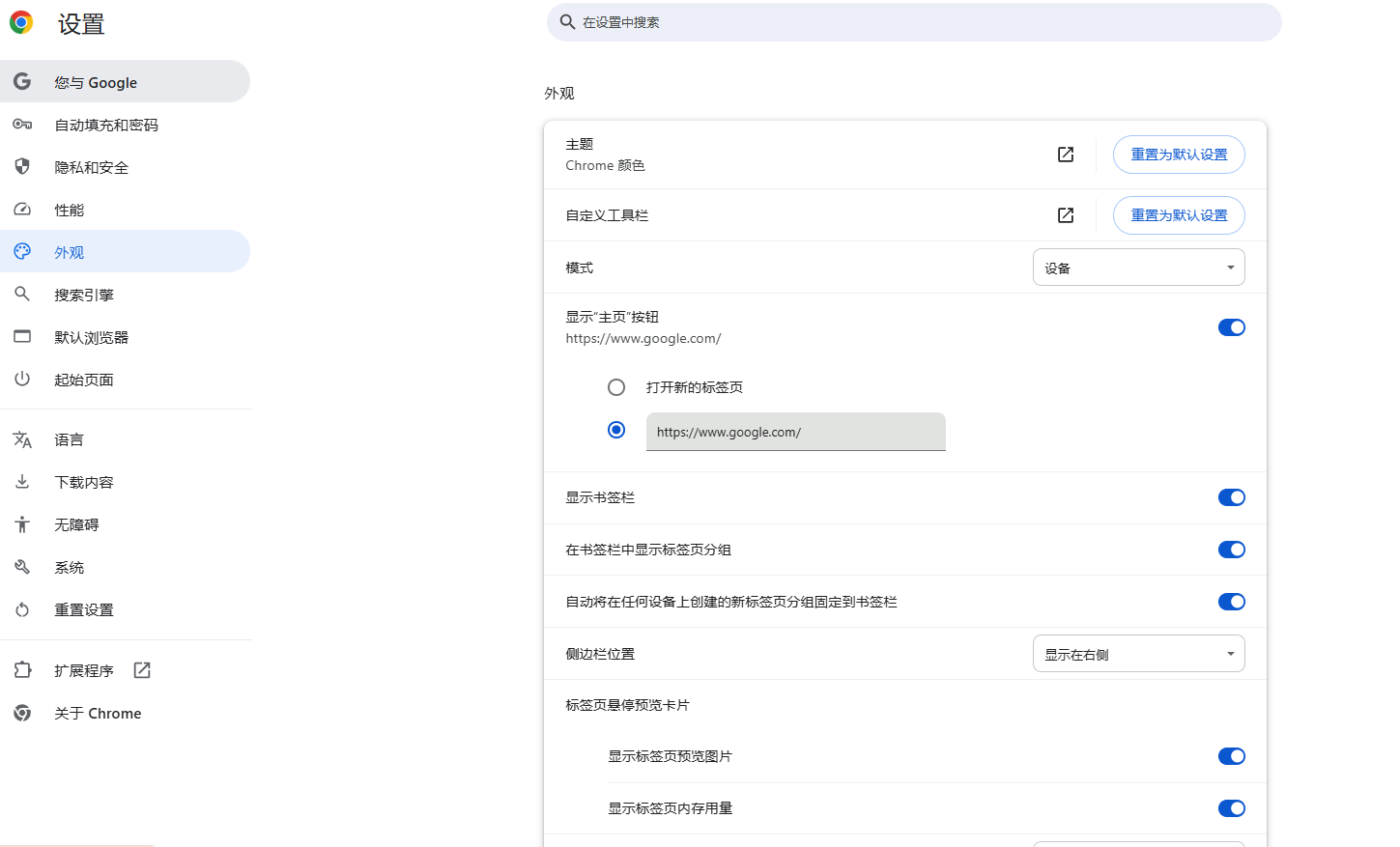Click the 设置 page title

pos(81,23)
